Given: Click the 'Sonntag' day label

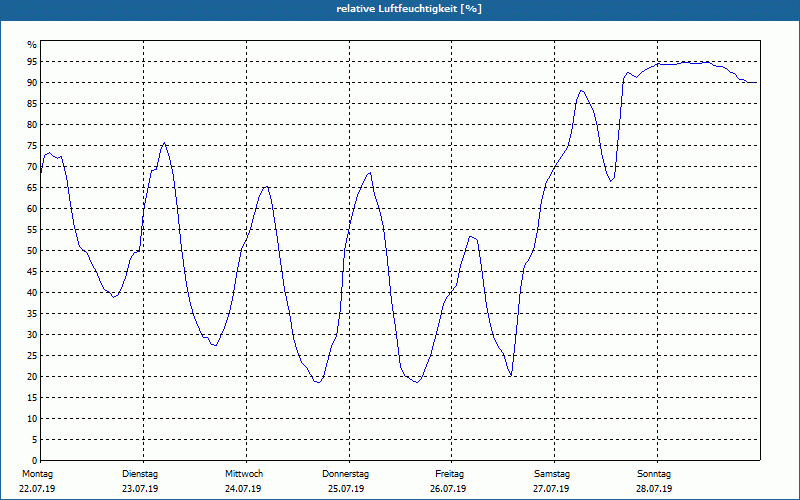Looking at the screenshot, I should coord(654,474).
